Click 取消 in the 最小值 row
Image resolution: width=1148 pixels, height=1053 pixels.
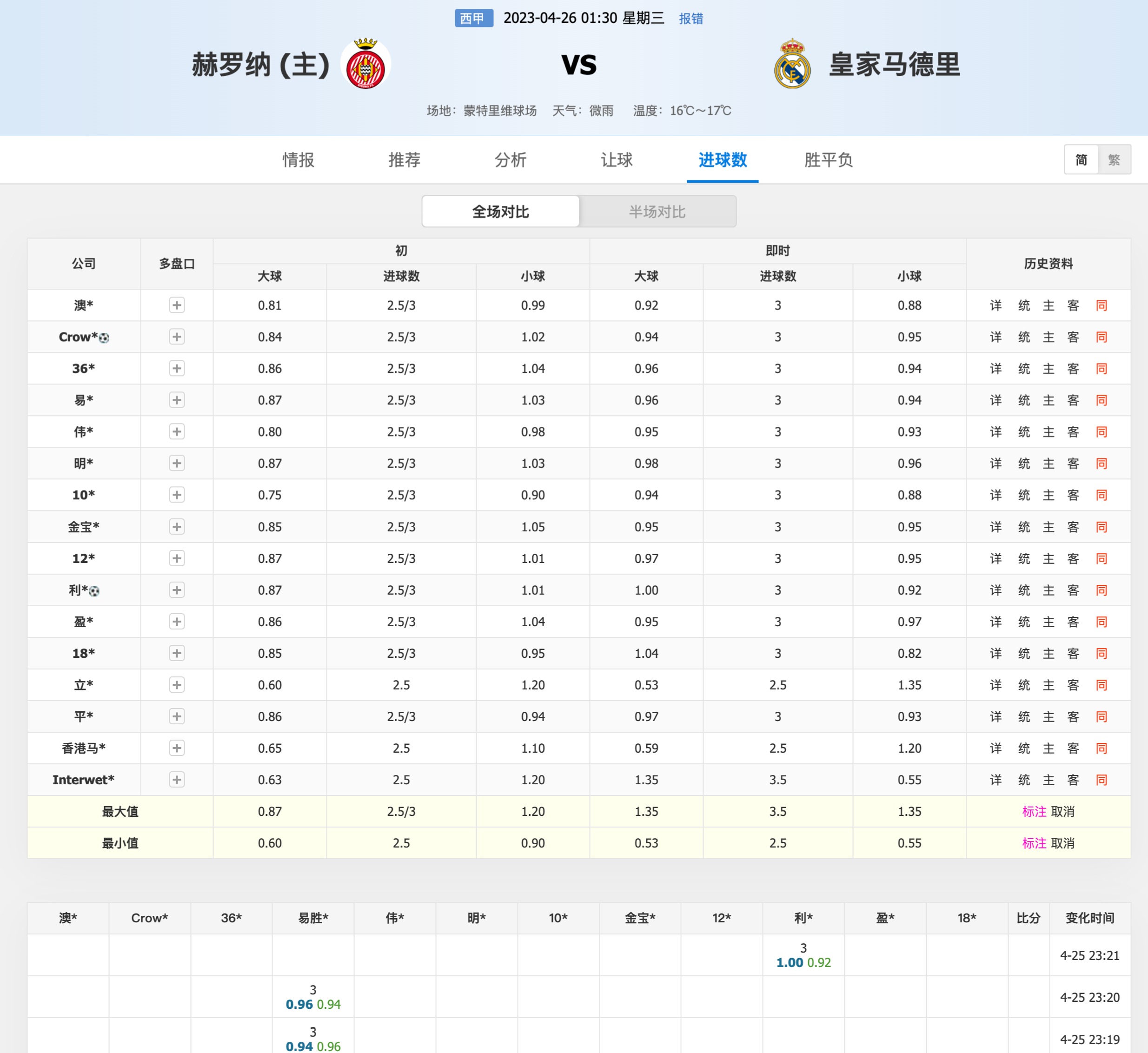(x=1062, y=843)
